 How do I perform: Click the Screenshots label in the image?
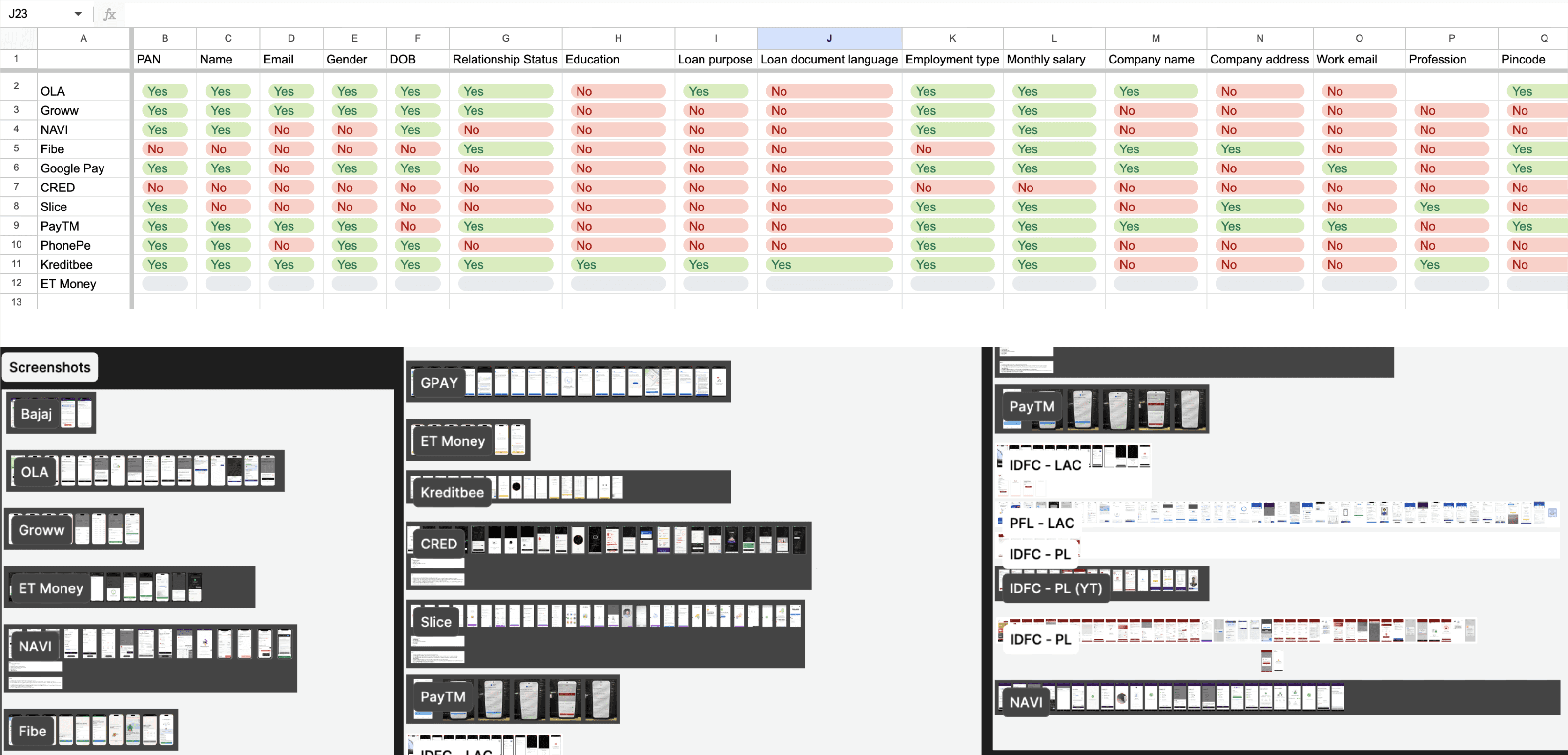(50, 367)
